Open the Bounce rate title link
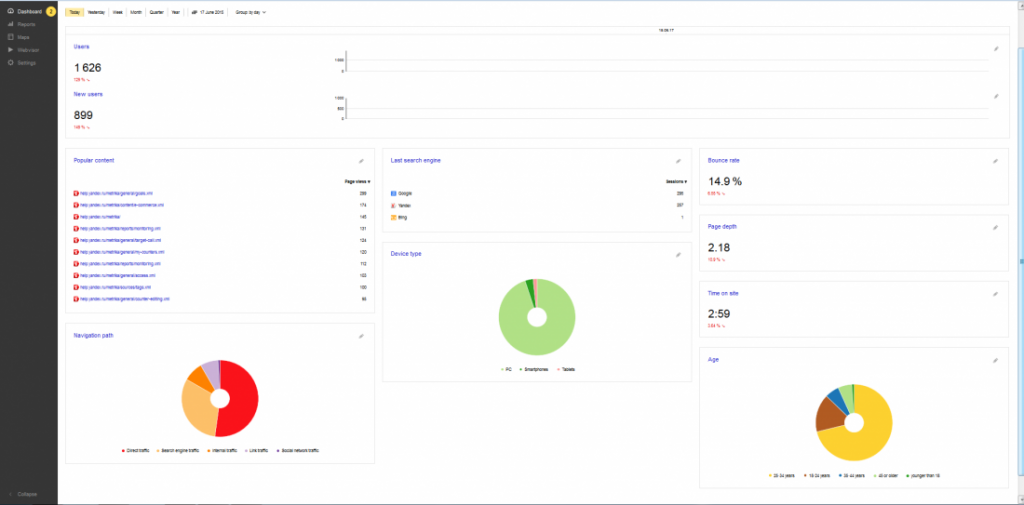This screenshot has width=1024, height=505. pyautogui.click(x=724, y=160)
